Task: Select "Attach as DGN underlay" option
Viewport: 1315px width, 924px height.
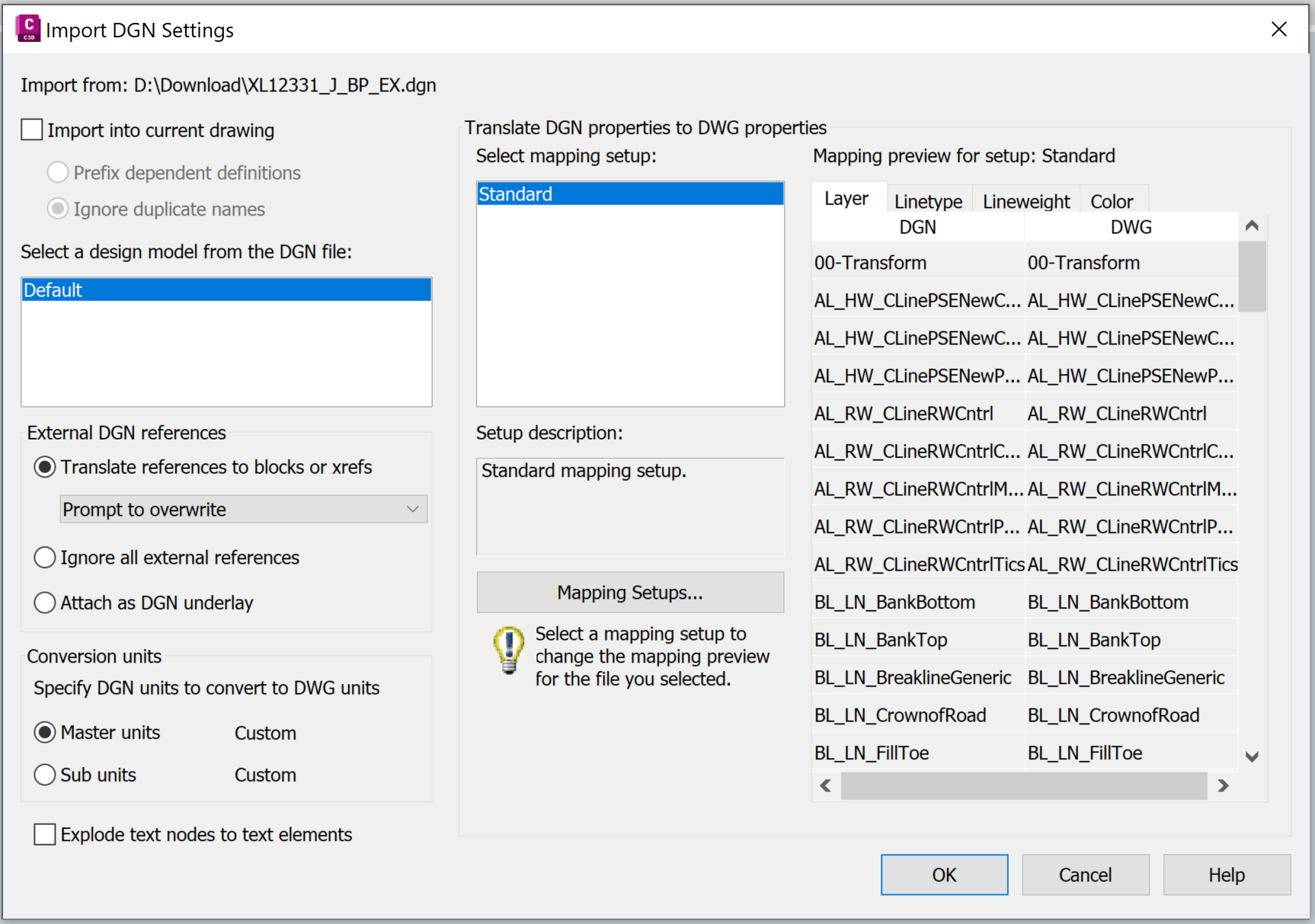Action: pyautogui.click(x=44, y=603)
